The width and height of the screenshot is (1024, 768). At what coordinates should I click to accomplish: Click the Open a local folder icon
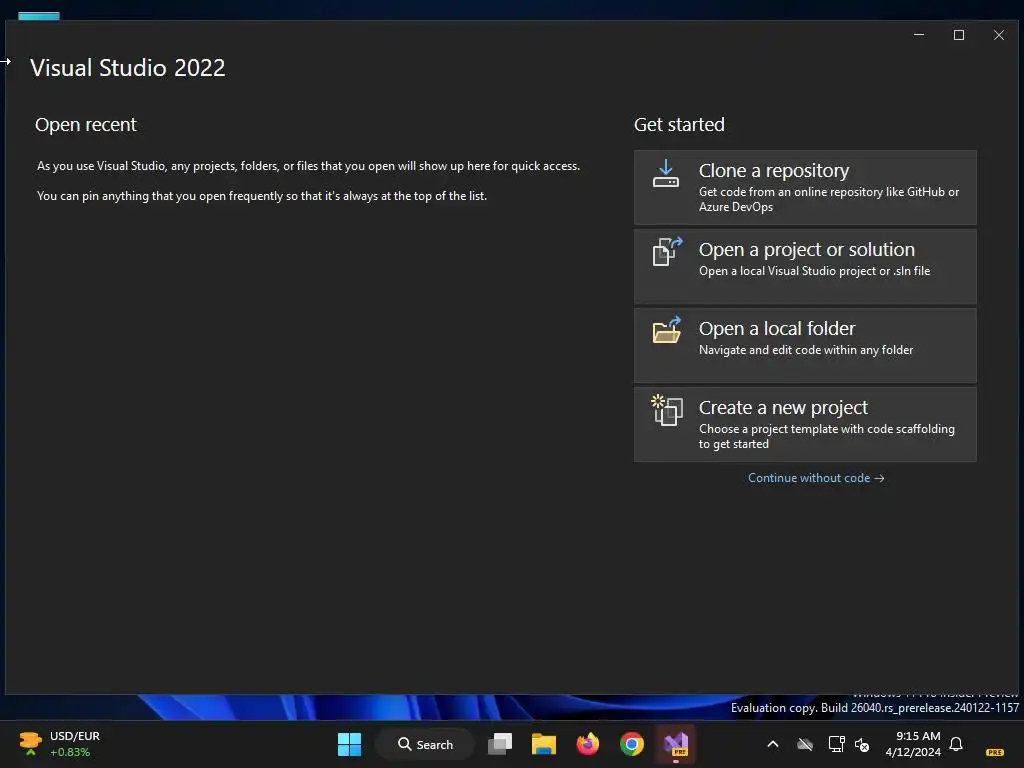click(667, 330)
